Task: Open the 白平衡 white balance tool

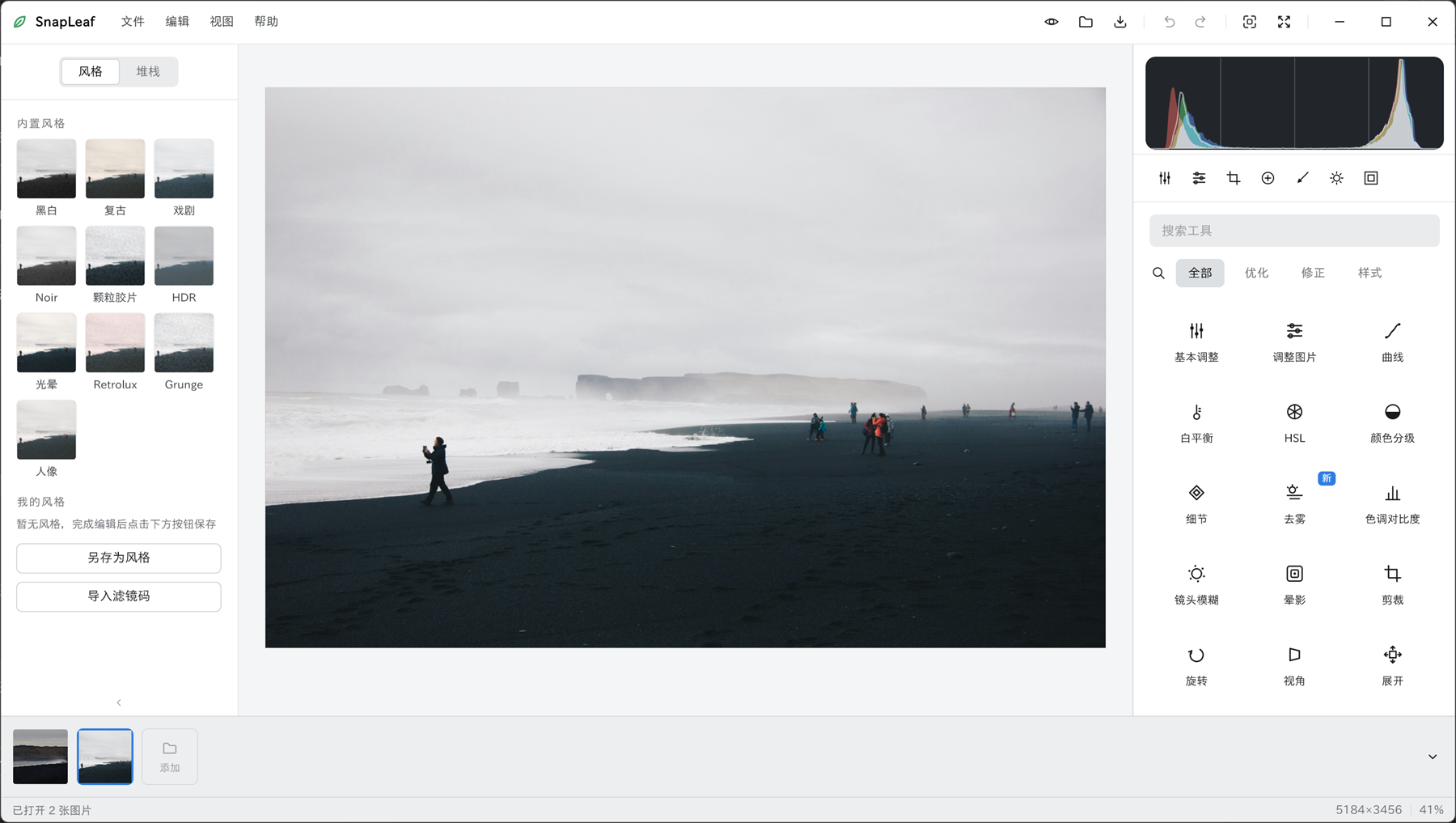Action: tap(1196, 423)
